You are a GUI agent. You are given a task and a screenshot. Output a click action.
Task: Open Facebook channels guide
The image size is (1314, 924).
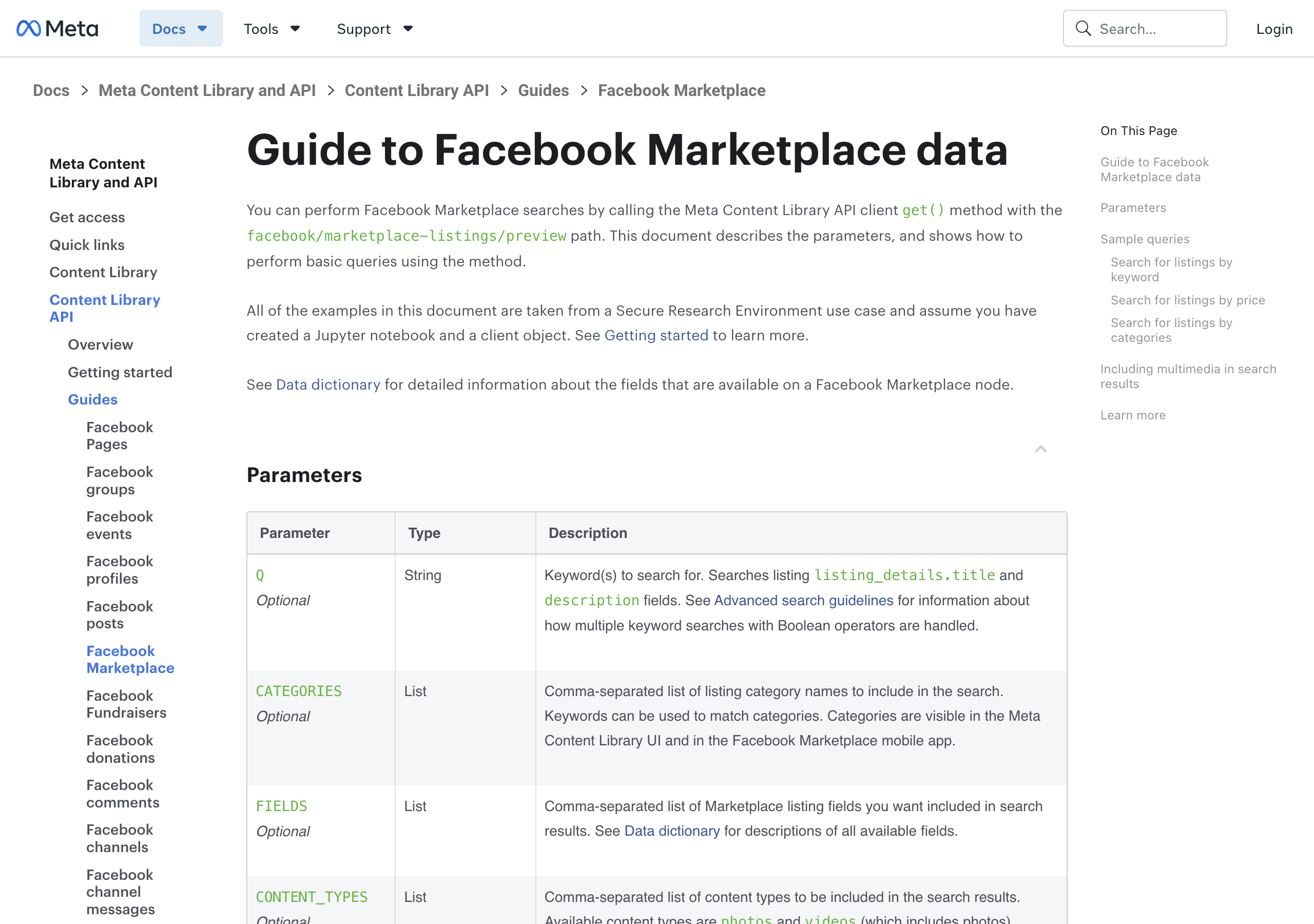point(120,838)
